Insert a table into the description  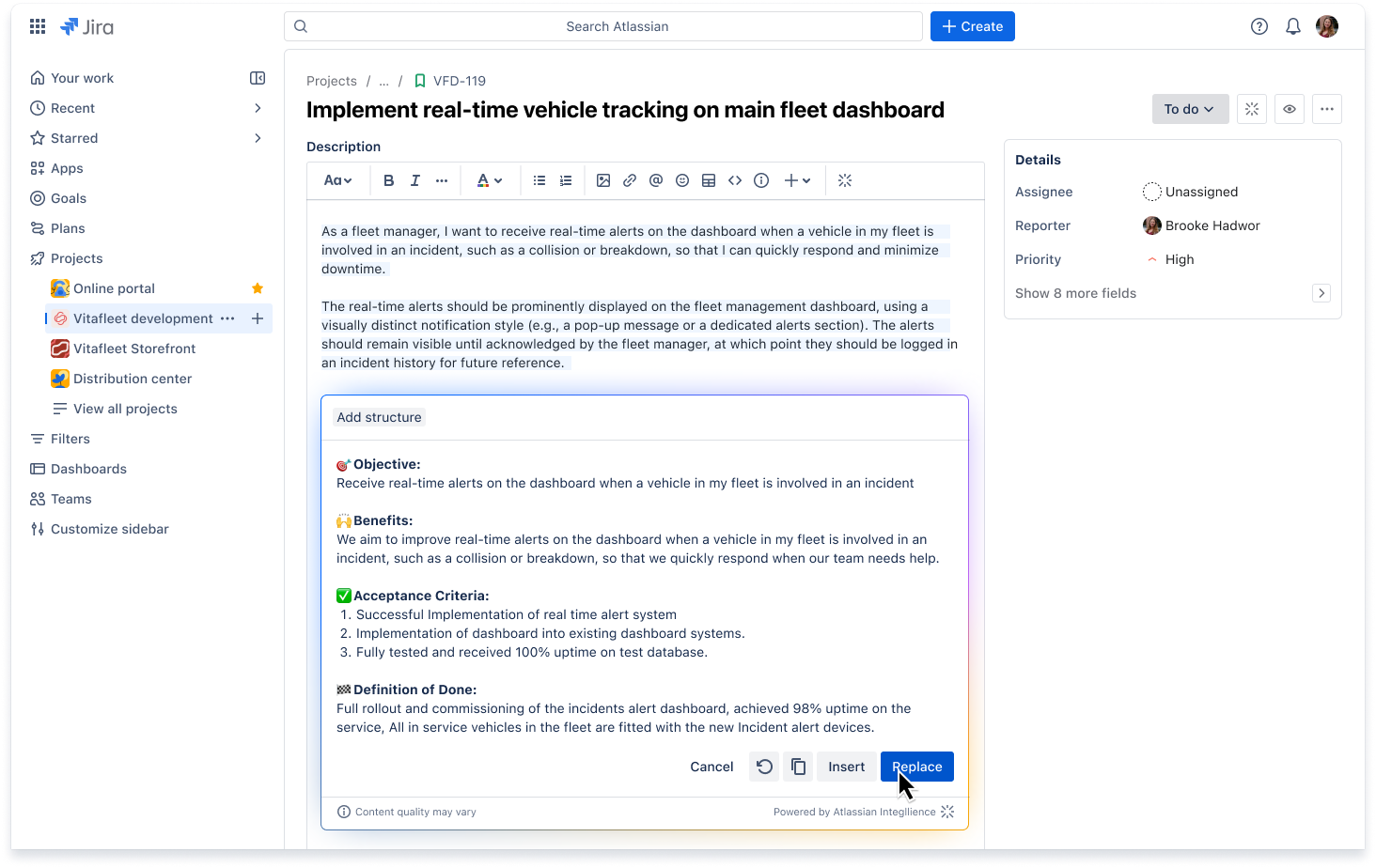click(x=709, y=180)
